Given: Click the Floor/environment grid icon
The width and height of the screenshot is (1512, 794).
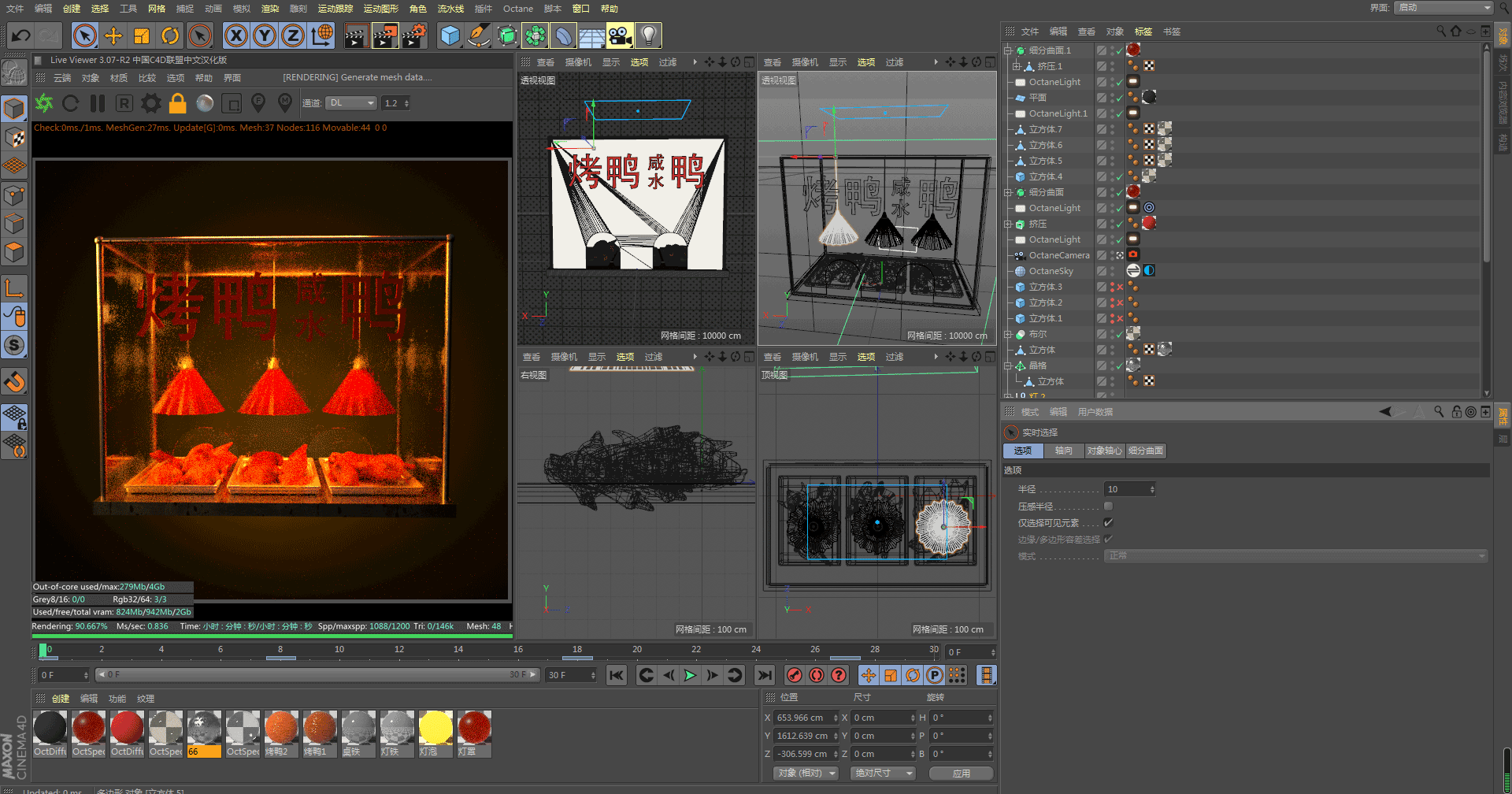Looking at the screenshot, I should coord(592,35).
